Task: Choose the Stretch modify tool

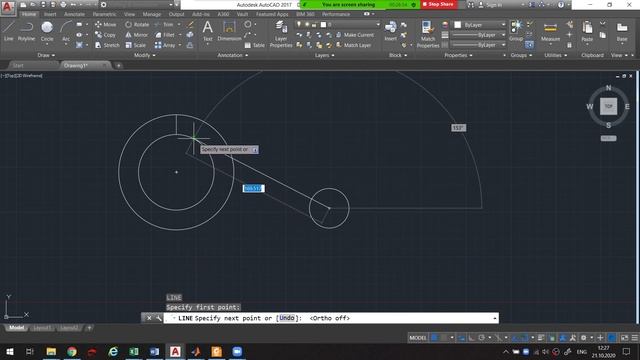Action: coord(107,45)
